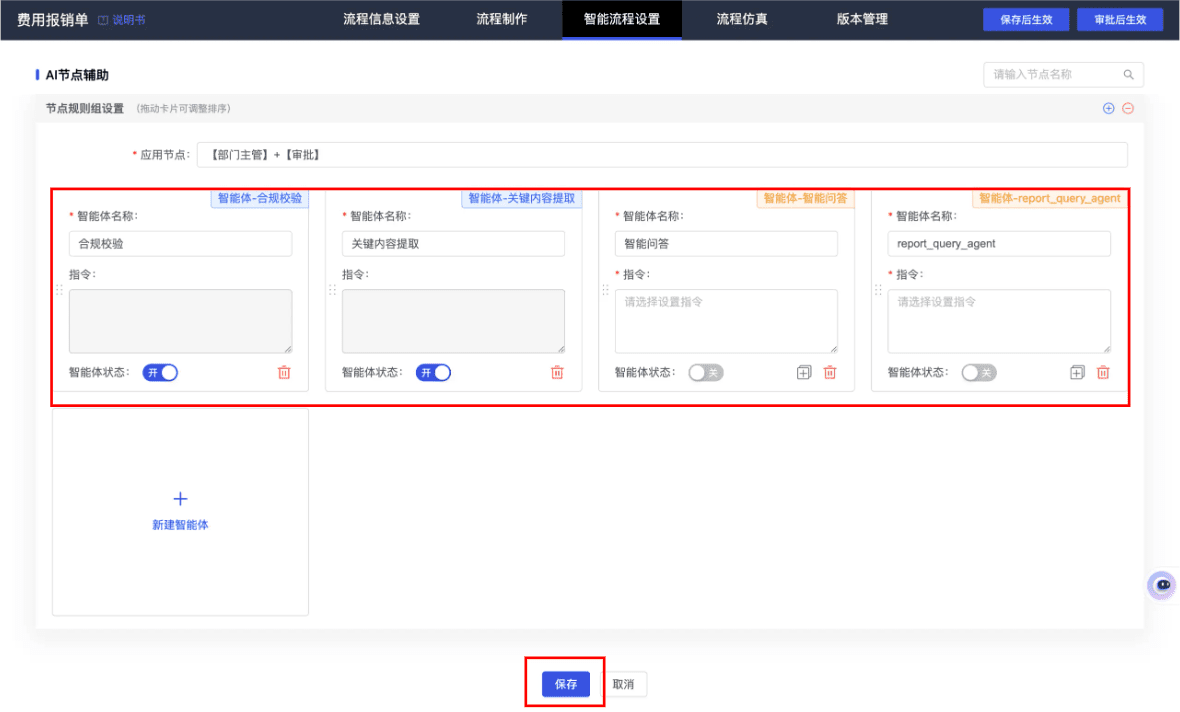
Task: Open the 指令 selector on report_query_agent card
Action: tap(999, 321)
